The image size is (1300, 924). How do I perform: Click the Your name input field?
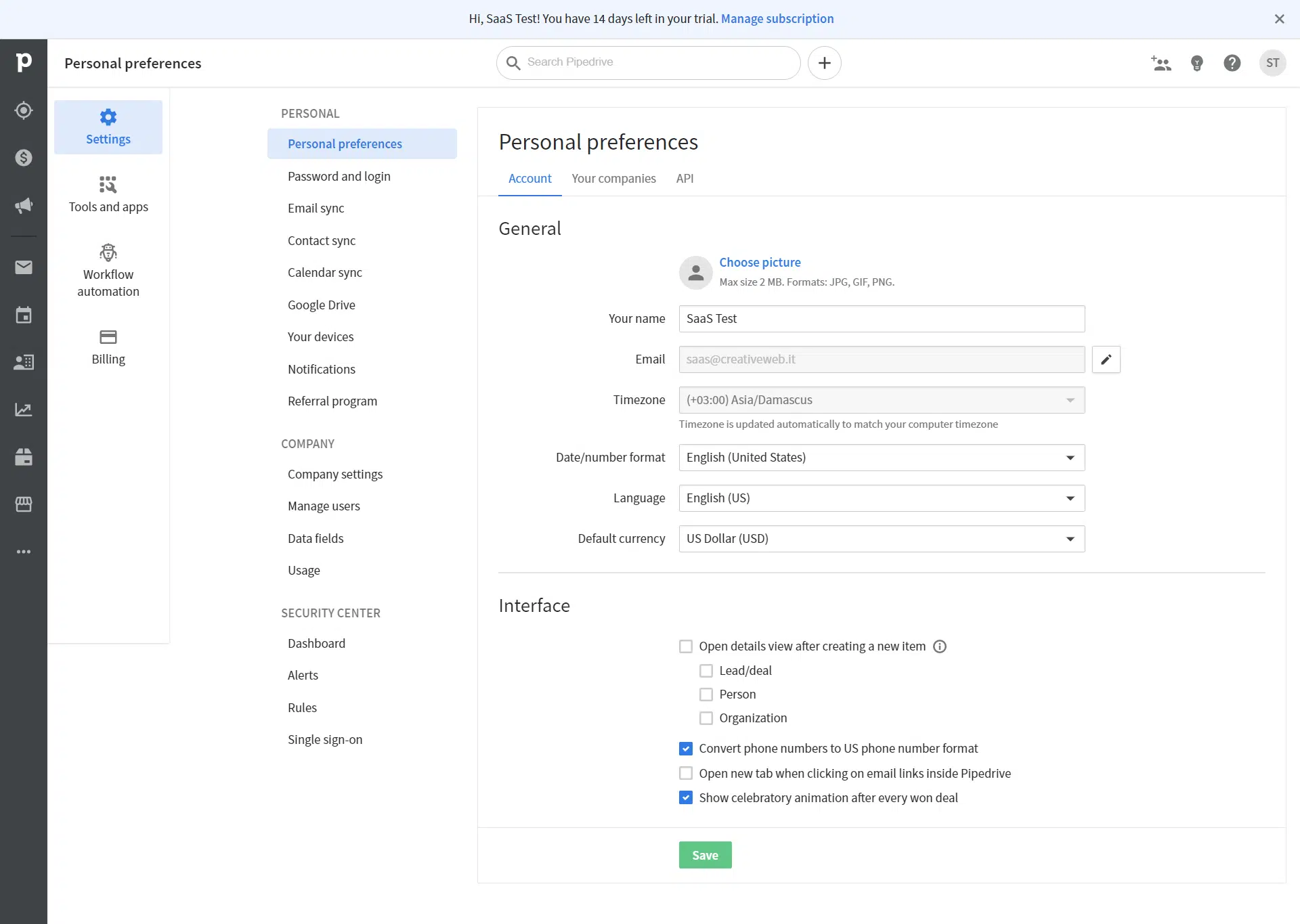tap(882, 319)
